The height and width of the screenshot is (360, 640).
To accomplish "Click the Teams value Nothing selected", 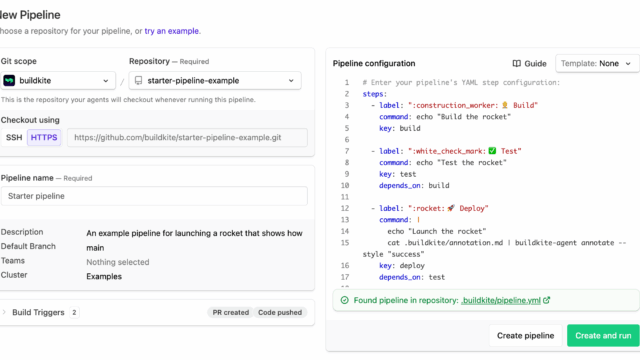I will (x=118, y=262).
